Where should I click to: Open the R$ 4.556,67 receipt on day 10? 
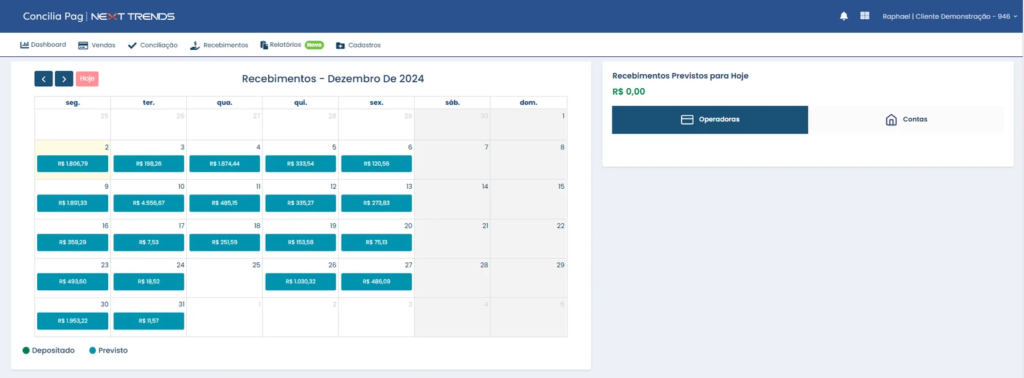point(149,203)
